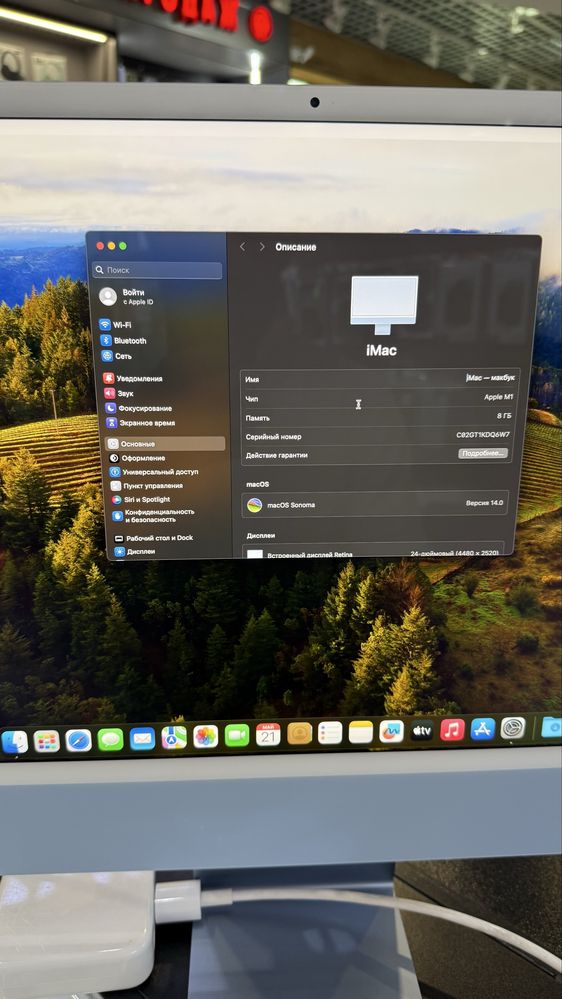This screenshot has height=999, width=562.
Task: Open Пункт управления settings
Action: 147,486
